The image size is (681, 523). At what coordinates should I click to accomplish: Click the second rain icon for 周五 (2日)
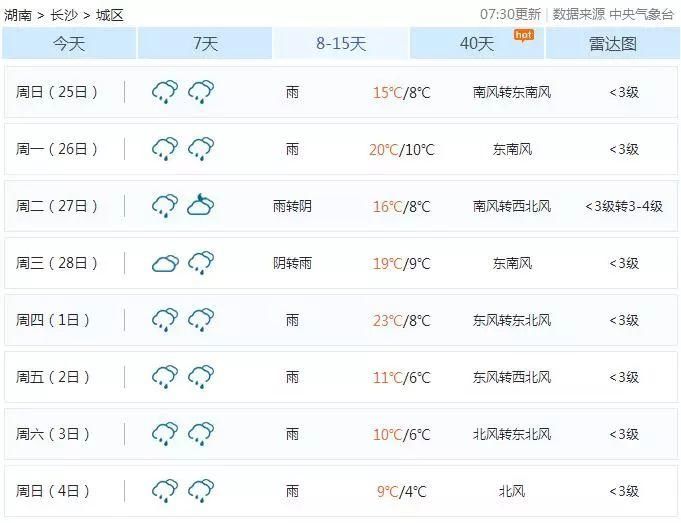[201, 378]
